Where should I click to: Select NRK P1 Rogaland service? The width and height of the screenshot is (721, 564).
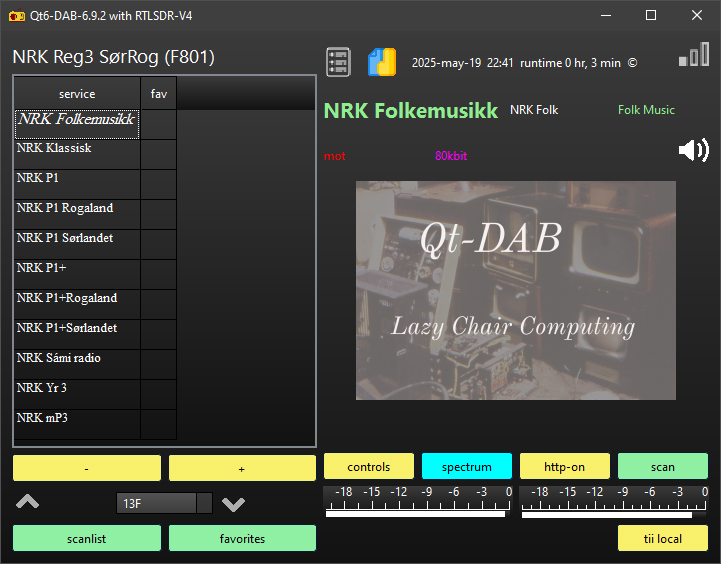click(x=77, y=214)
